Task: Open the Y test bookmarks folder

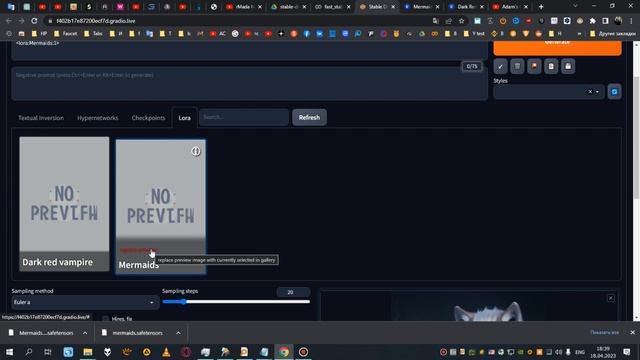Action: [475, 33]
